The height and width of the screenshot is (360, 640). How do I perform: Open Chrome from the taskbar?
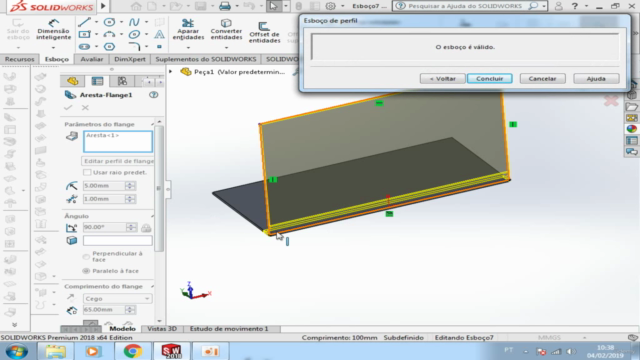coord(132,351)
